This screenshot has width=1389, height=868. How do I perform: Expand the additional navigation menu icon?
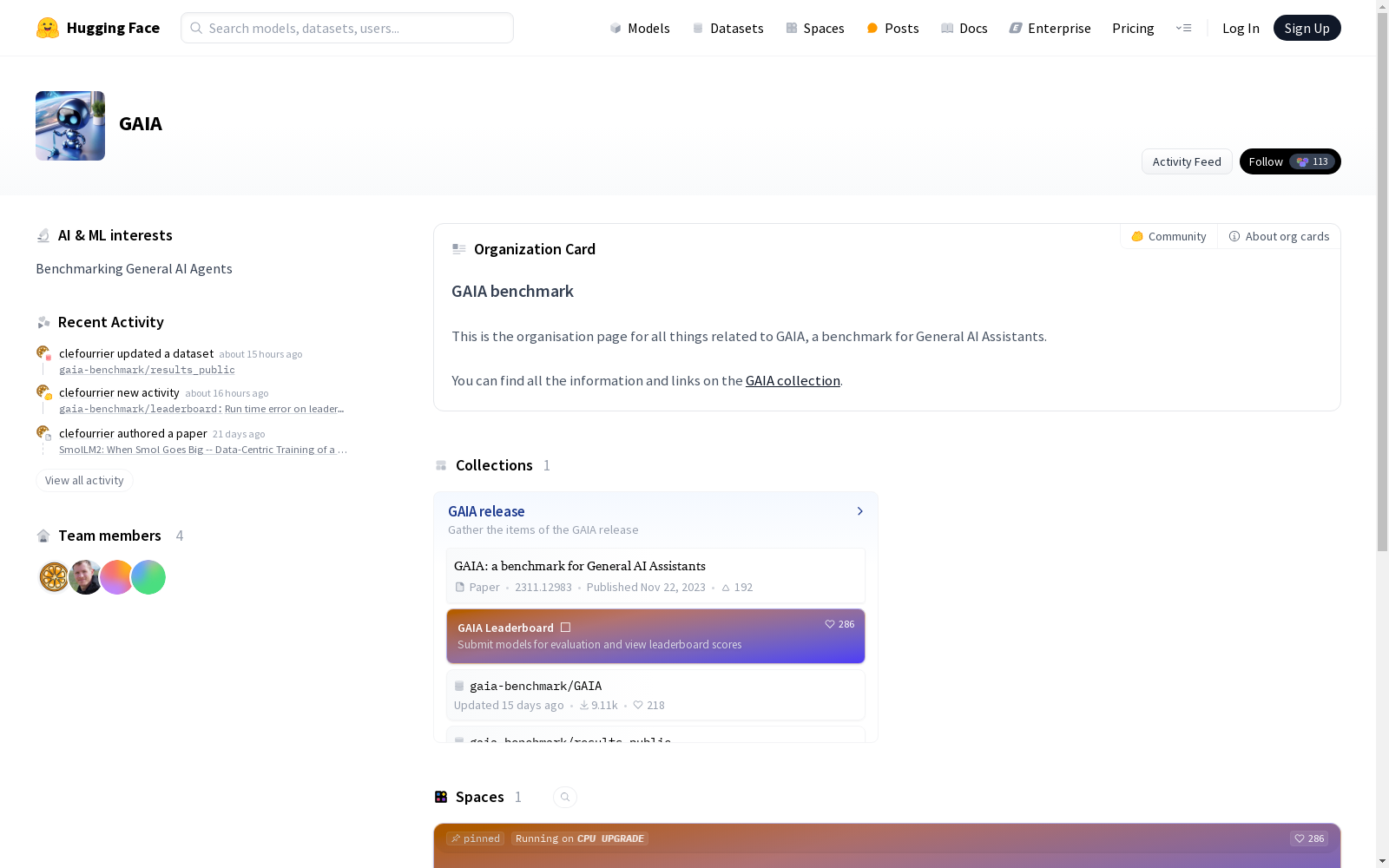click(x=1183, y=28)
